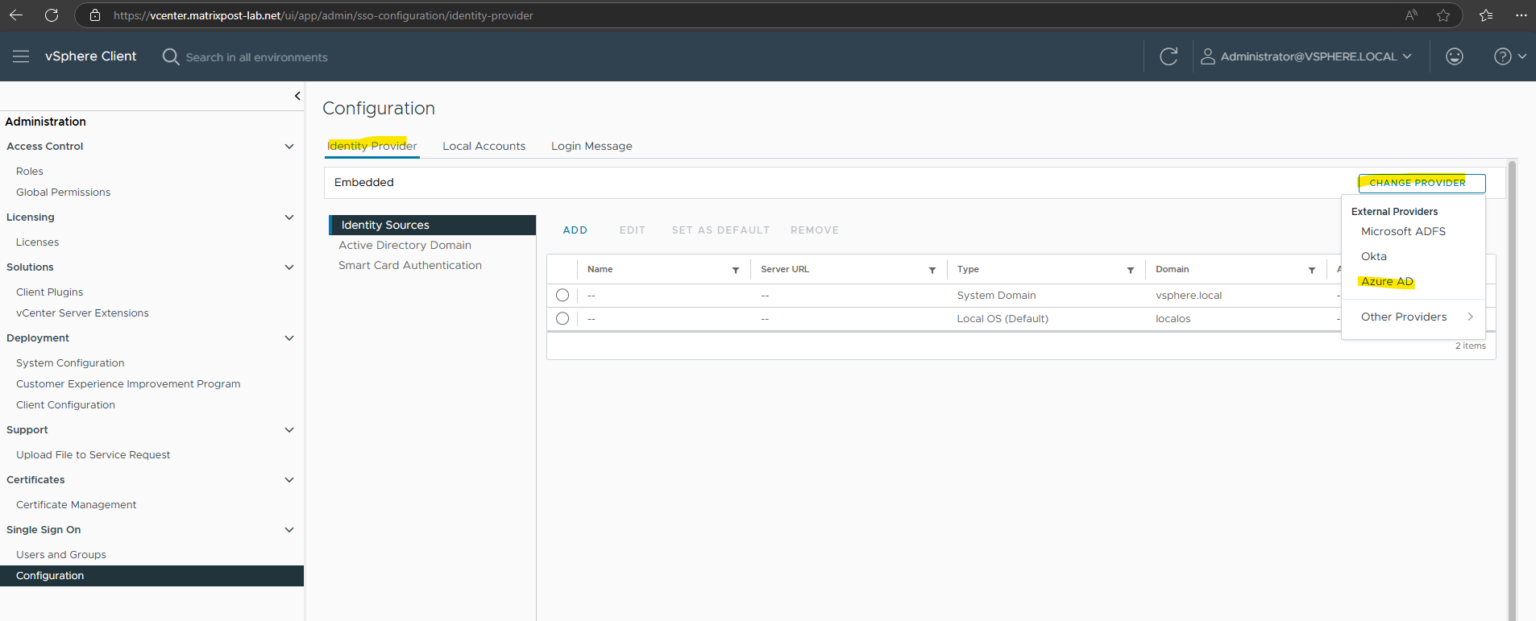
Task: Switch to the Local Accounts tab
Action: click(x=484, y=145)
